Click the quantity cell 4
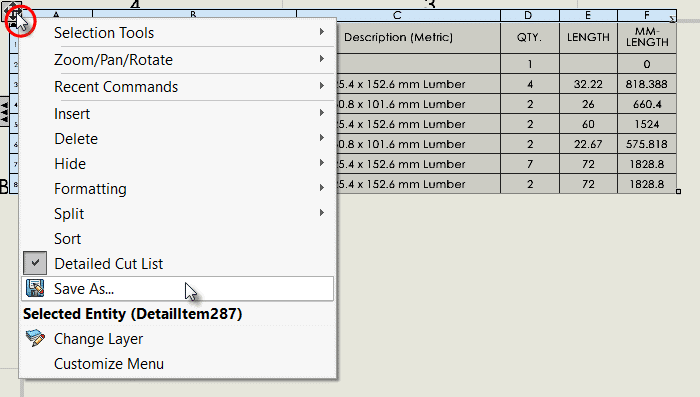The width and height of the screenshot is (700, 397). click(x=529, y=84)
